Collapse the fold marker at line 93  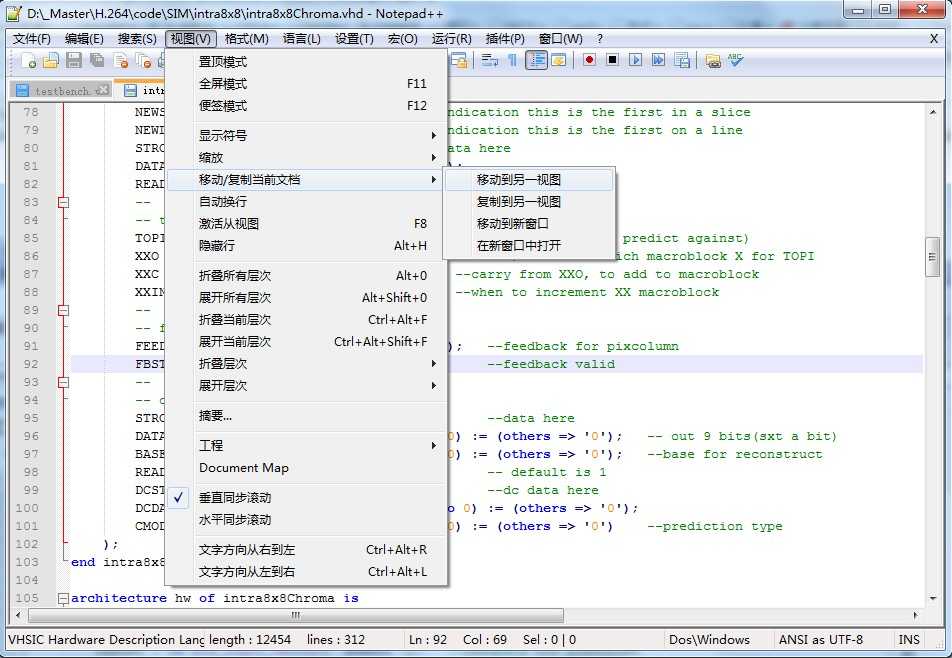tap(63, 382)
